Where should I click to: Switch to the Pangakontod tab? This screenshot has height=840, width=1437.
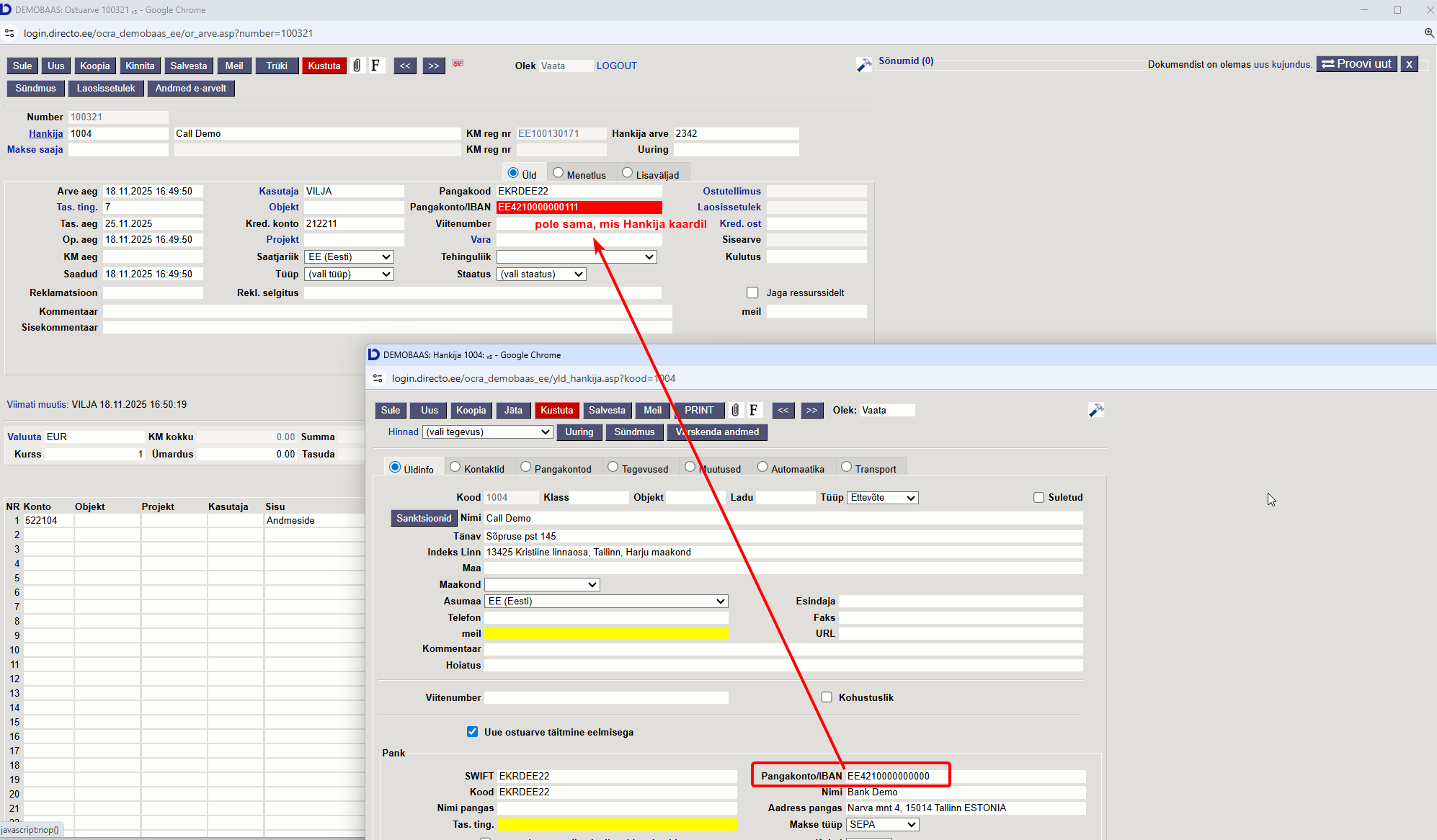pyautogui.click(x=526, y=468)
